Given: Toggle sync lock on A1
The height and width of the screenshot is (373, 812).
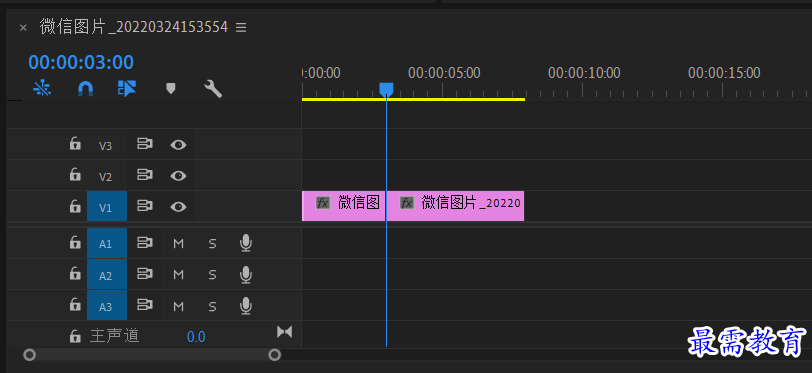Looking at the screenshot, I should [x=144, y=242].
